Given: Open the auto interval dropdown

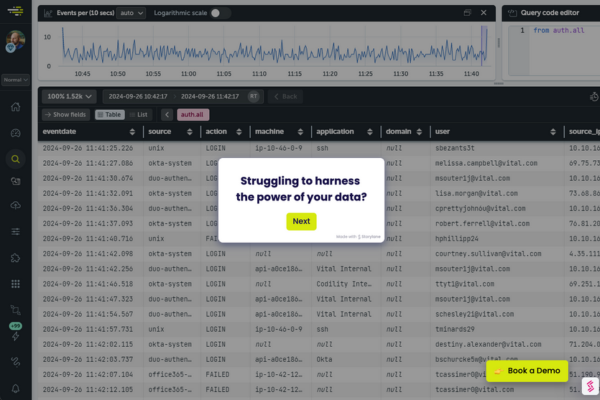Looking at the screenshot, I should pos(131,13).
